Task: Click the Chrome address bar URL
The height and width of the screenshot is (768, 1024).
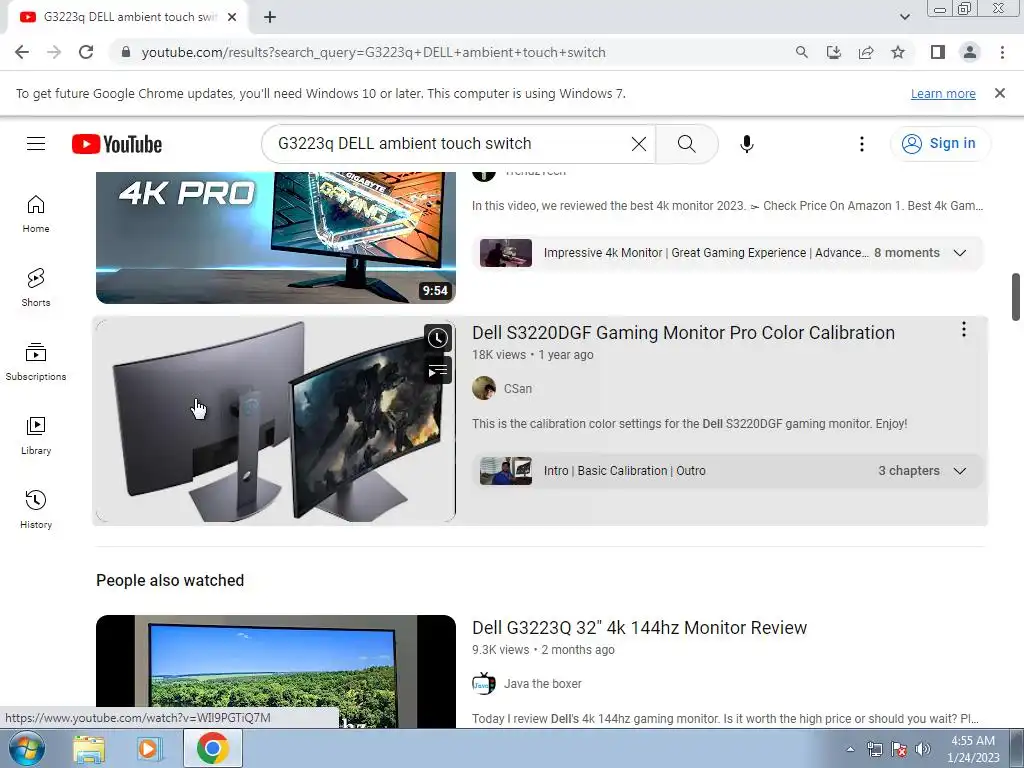Action: point(374,52)
